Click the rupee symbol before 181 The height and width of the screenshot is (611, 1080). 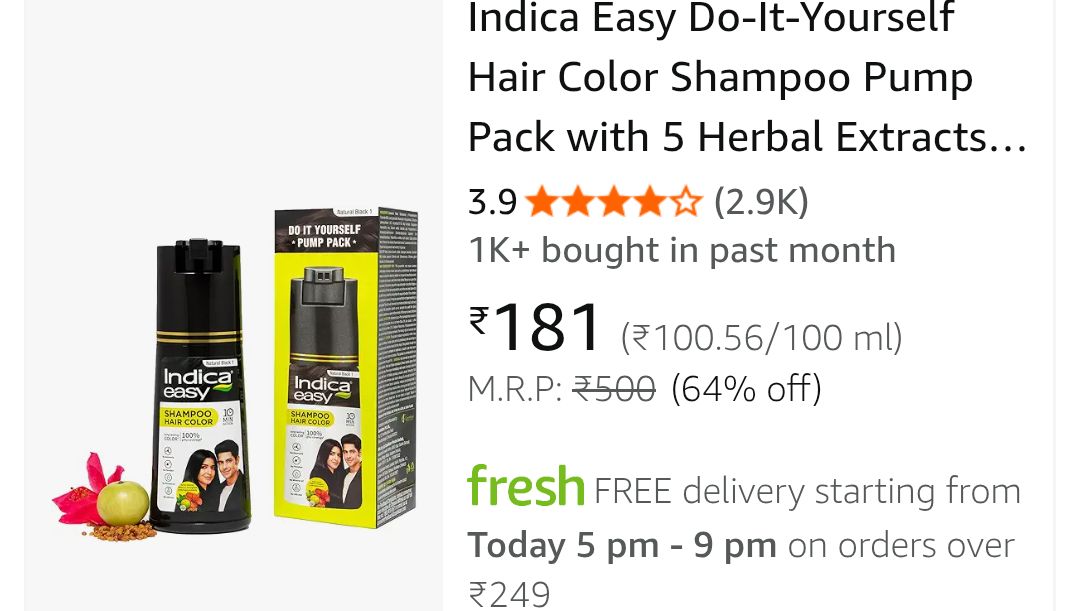tap(479, 320)
